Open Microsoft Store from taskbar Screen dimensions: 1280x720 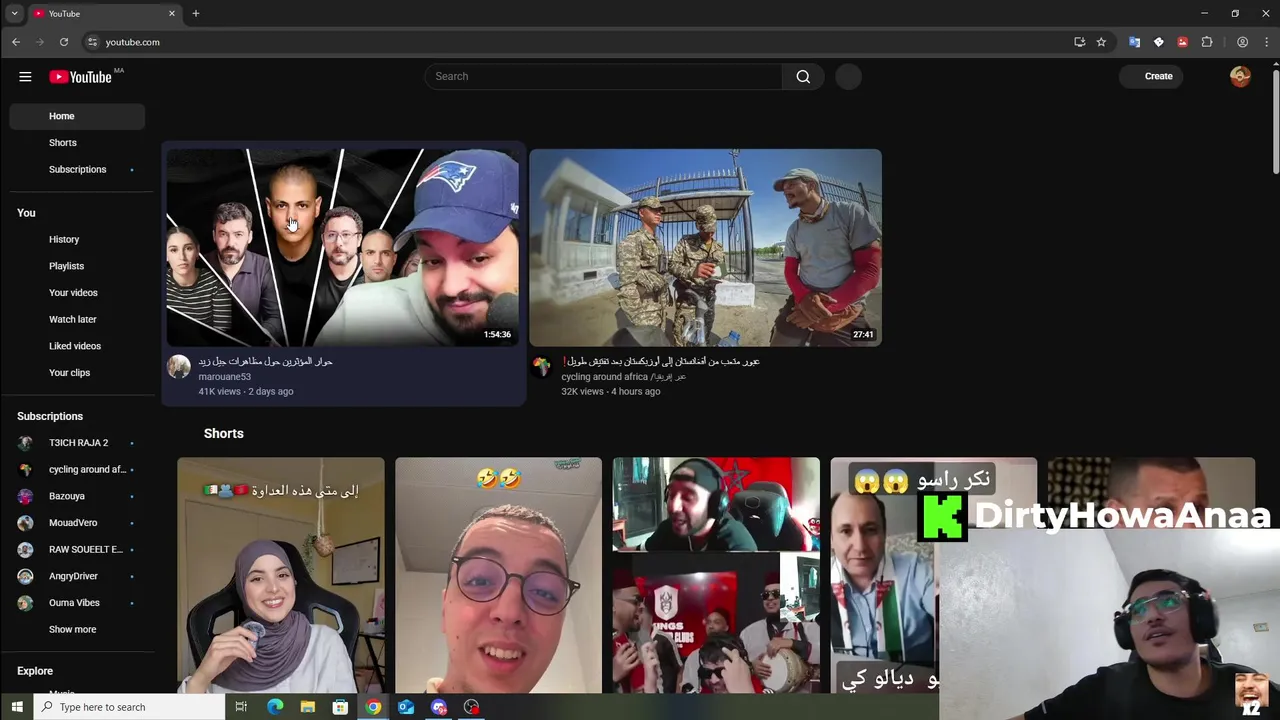[x=340, y=707]
